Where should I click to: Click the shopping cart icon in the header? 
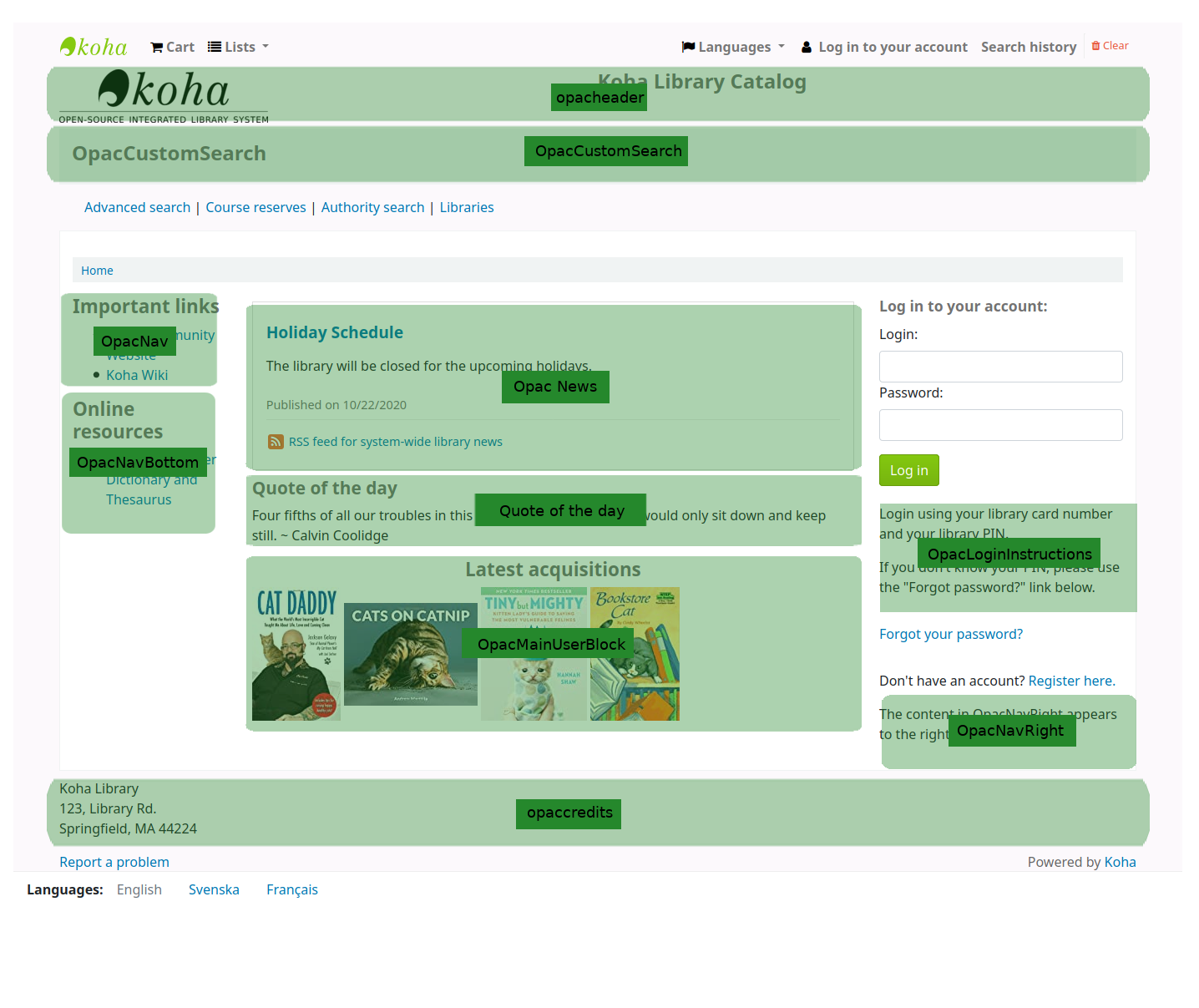click(155, 47)
